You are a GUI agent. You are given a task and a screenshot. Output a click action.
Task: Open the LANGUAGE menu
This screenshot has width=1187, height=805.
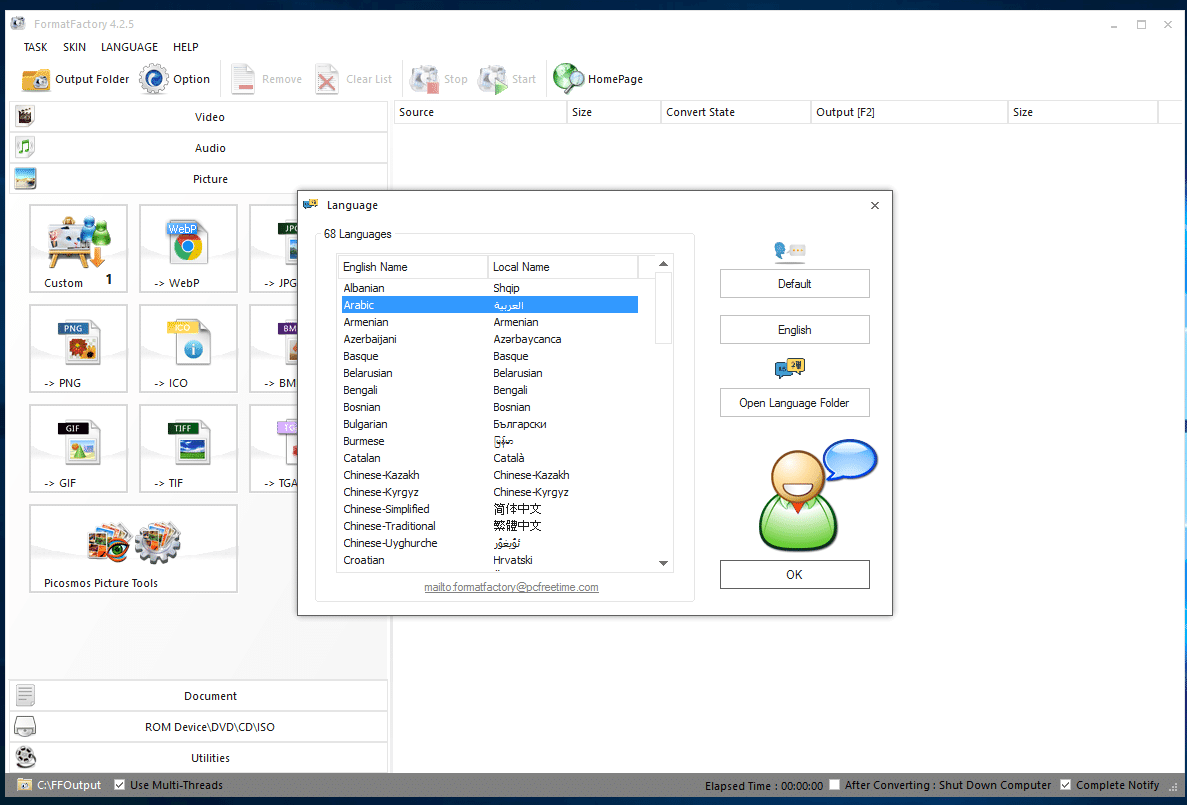[x=129, y=47]
